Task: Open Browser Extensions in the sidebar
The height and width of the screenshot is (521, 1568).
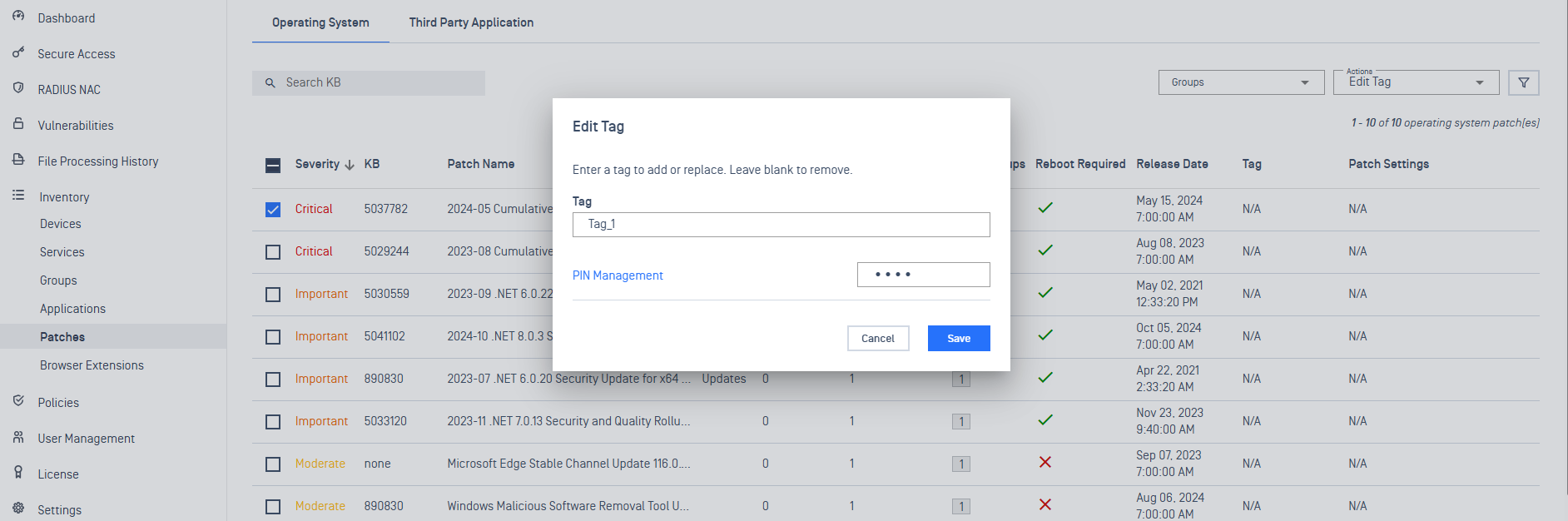Action: (x=92, y=365)
